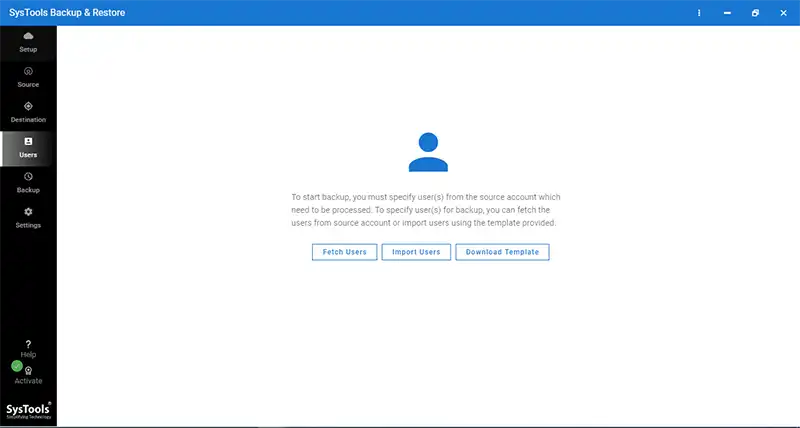Click the Settings label in sidebar
Screen dimensions: 800x428
point(28,225)
